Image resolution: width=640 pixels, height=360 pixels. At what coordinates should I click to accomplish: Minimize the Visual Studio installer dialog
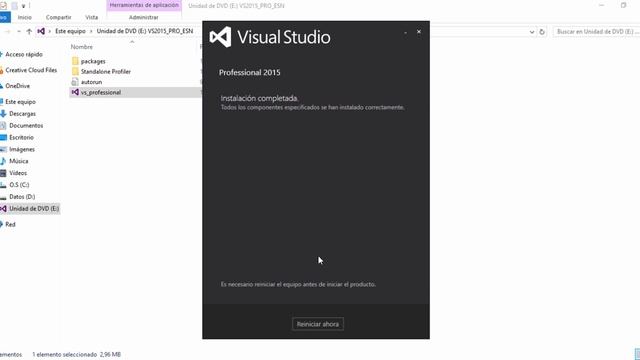(405, 32)
